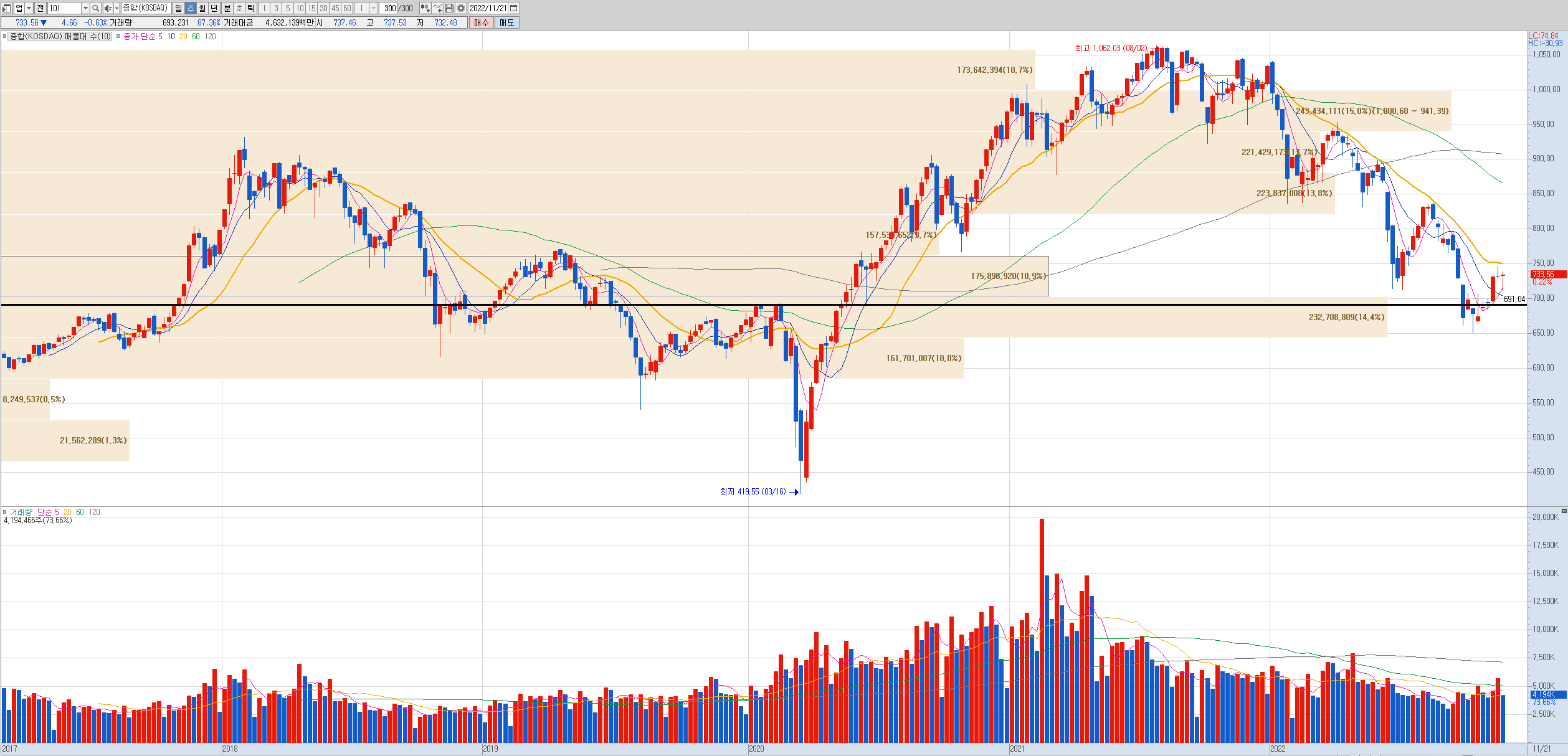Click the 종합(KOSDAQ) 매물대 수(10) indicator label
1568x756 pixels.
(60, 37)
